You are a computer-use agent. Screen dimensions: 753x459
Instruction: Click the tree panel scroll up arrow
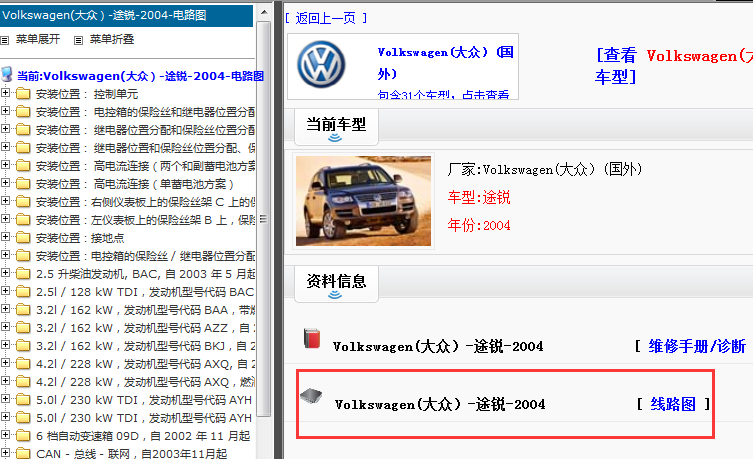264,12
